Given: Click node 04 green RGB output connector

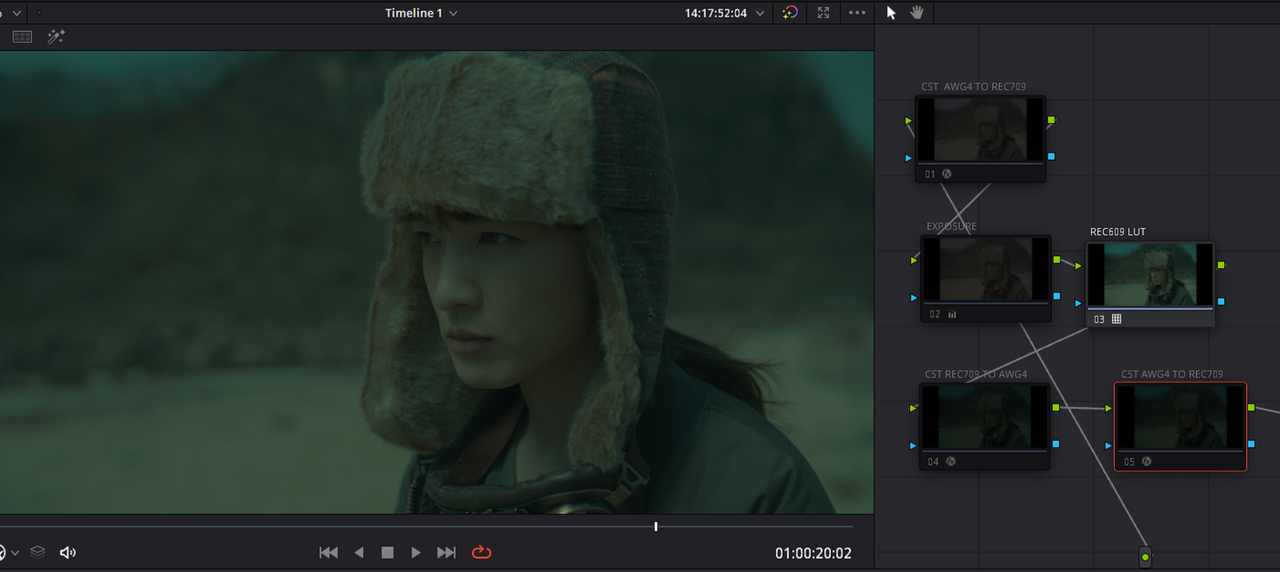Looking at the screenshot, I should click(1055, 407).
